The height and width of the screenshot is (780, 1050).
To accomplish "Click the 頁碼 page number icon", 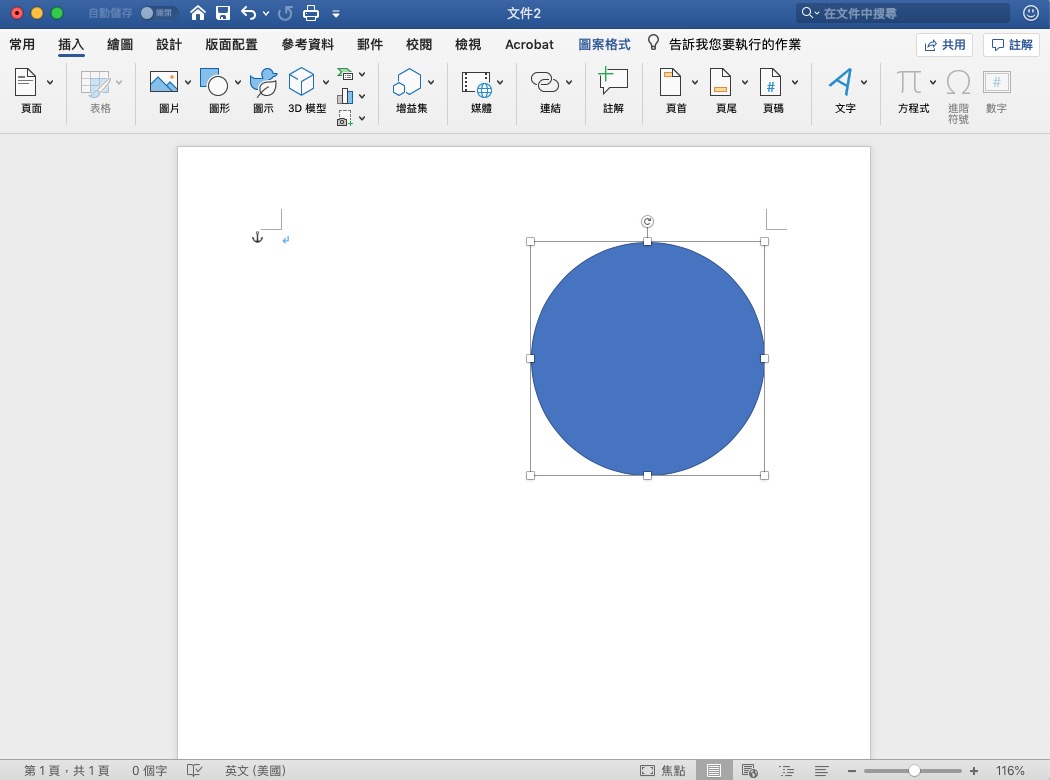I will 769,83.
